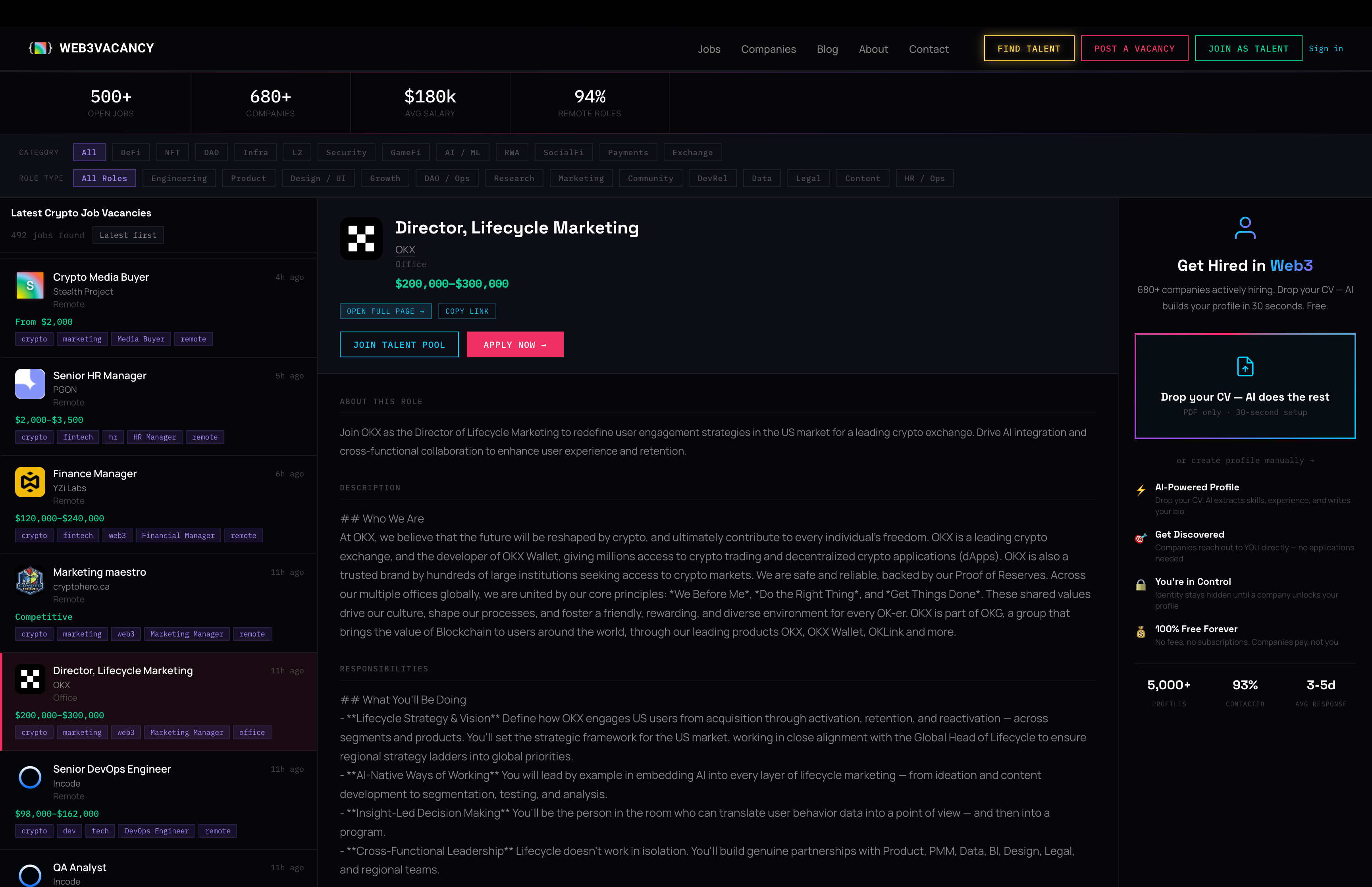Viewport: 1372px width, 887px height.
Task: Open the Latest first sort dropdown
Action: point(128,235)
